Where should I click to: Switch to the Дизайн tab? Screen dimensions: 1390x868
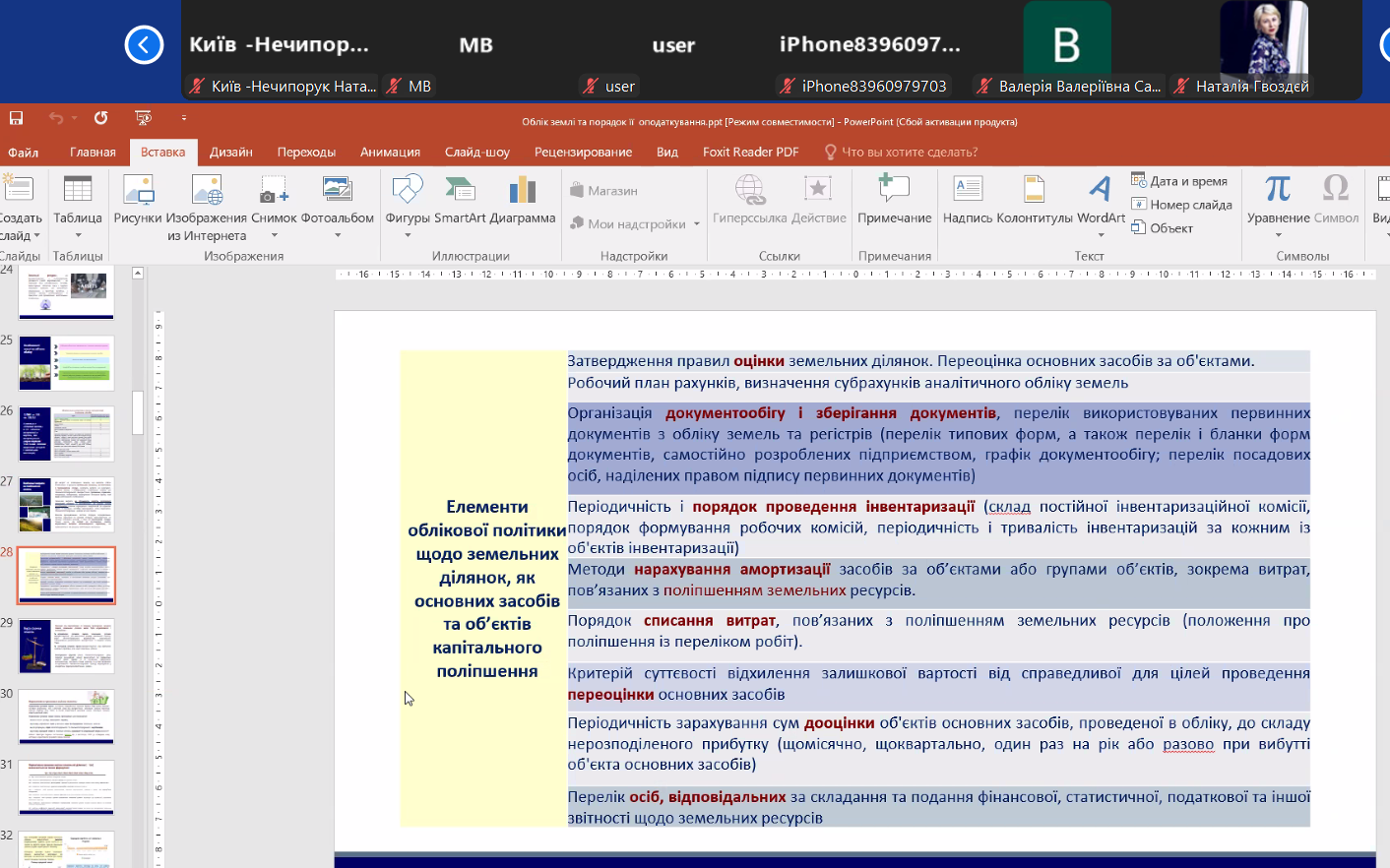click(230, 153)
